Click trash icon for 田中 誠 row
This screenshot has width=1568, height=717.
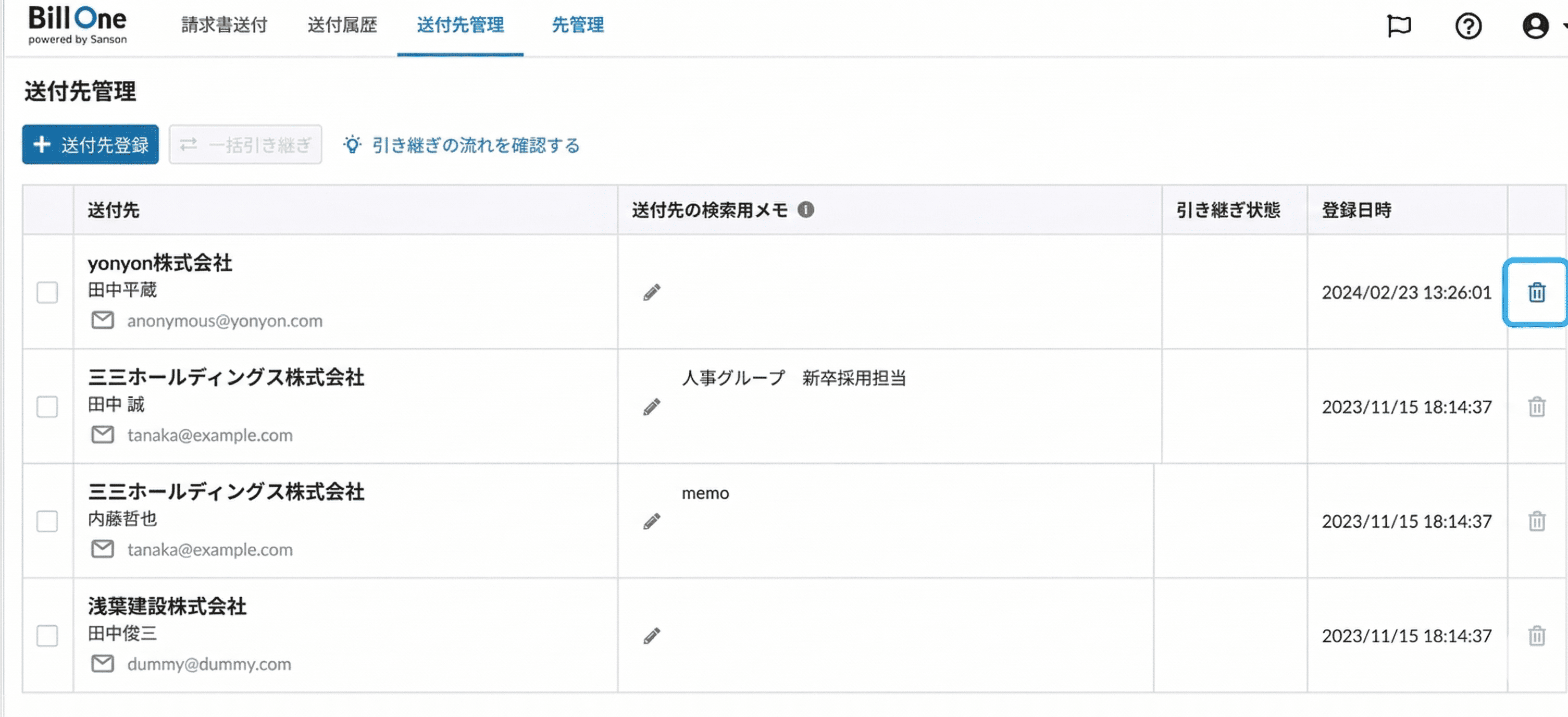coord(1536,406)
